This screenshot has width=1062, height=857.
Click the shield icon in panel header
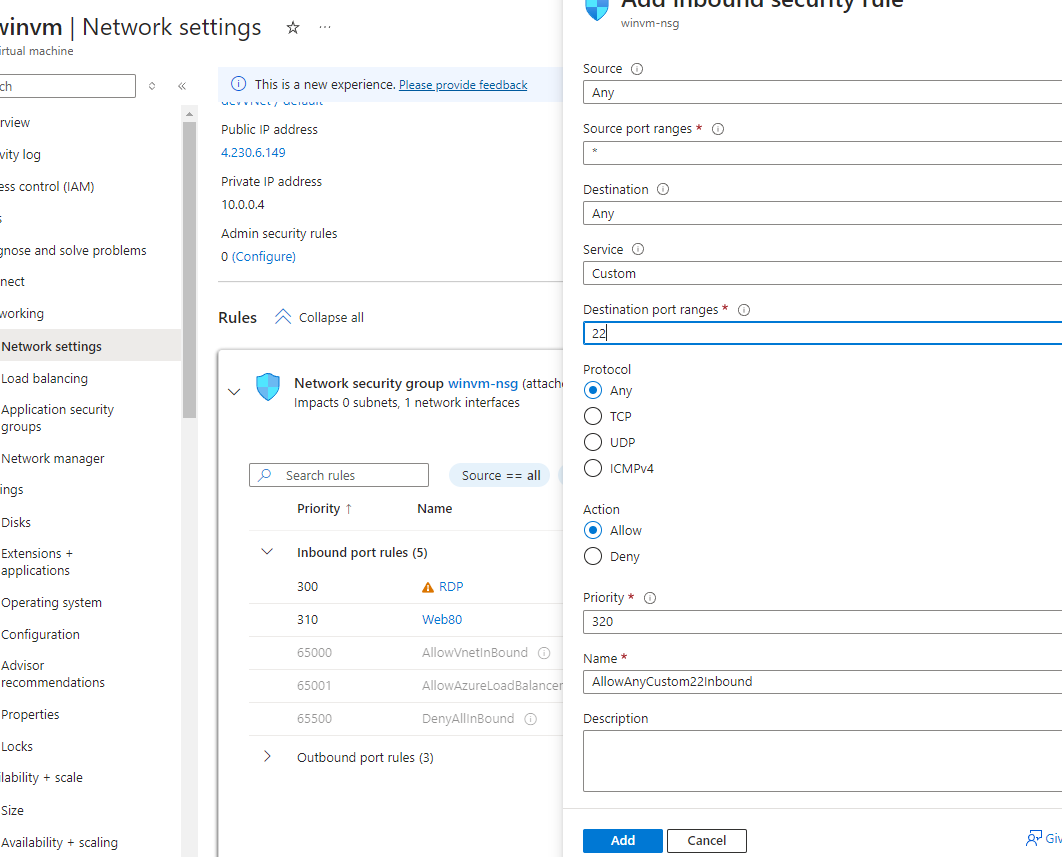click(x=597, y=9)
